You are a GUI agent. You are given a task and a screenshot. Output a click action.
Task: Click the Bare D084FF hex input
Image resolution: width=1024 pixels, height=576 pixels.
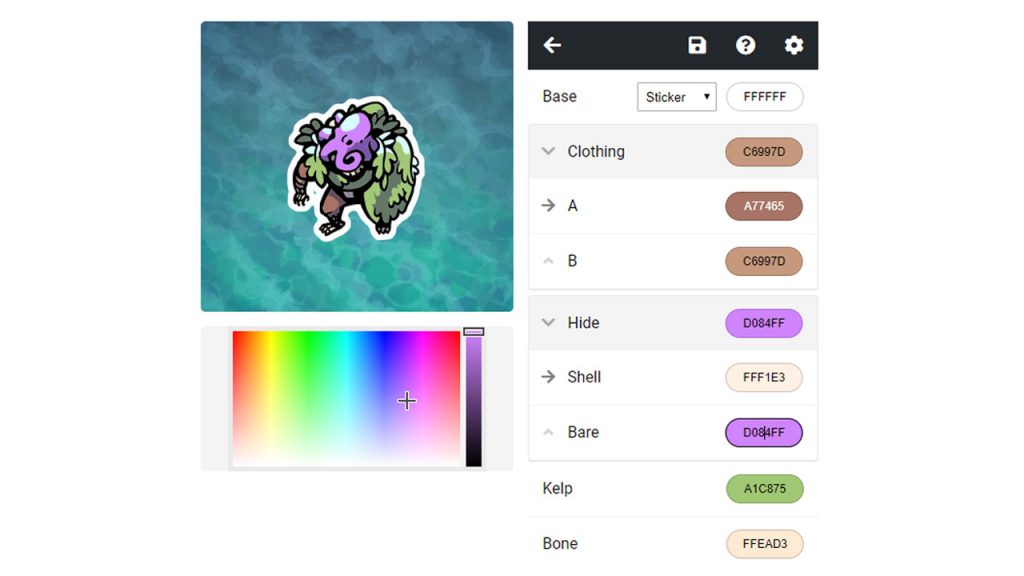coord(763,432)
